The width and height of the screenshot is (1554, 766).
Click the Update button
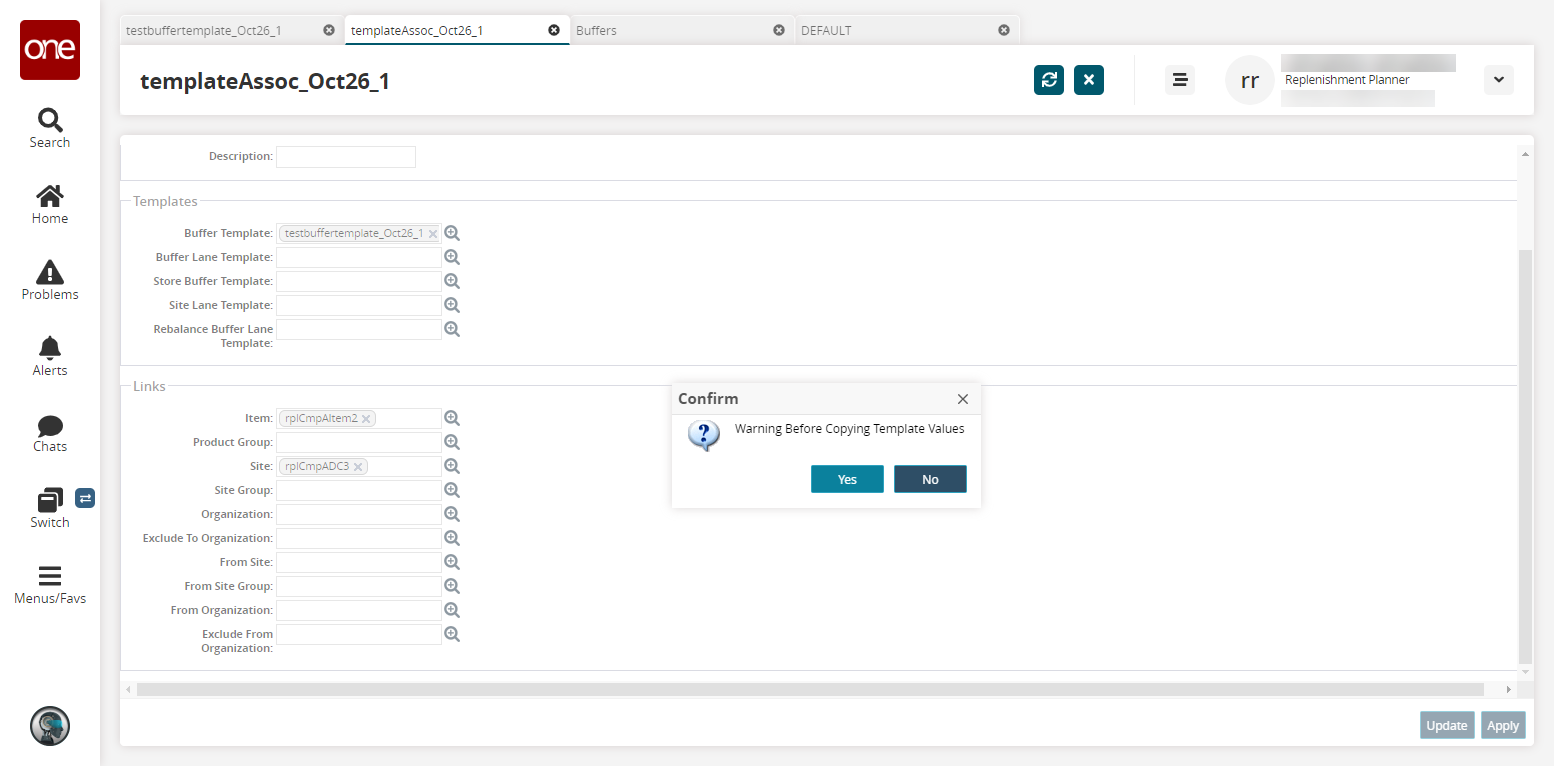[1447, 726]
